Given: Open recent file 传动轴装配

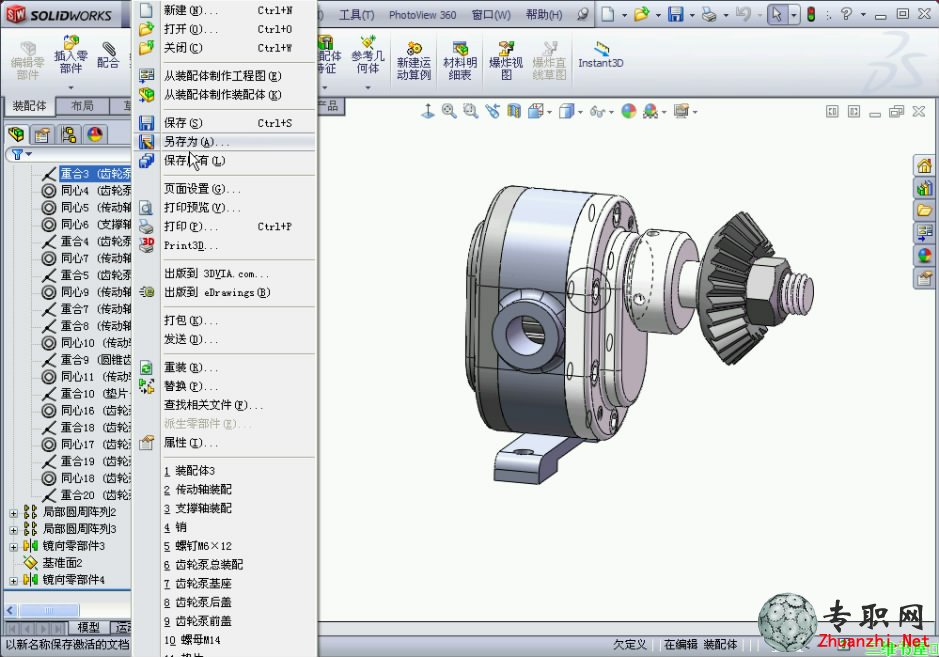Looking at the screenshot, I should (226, 489).
